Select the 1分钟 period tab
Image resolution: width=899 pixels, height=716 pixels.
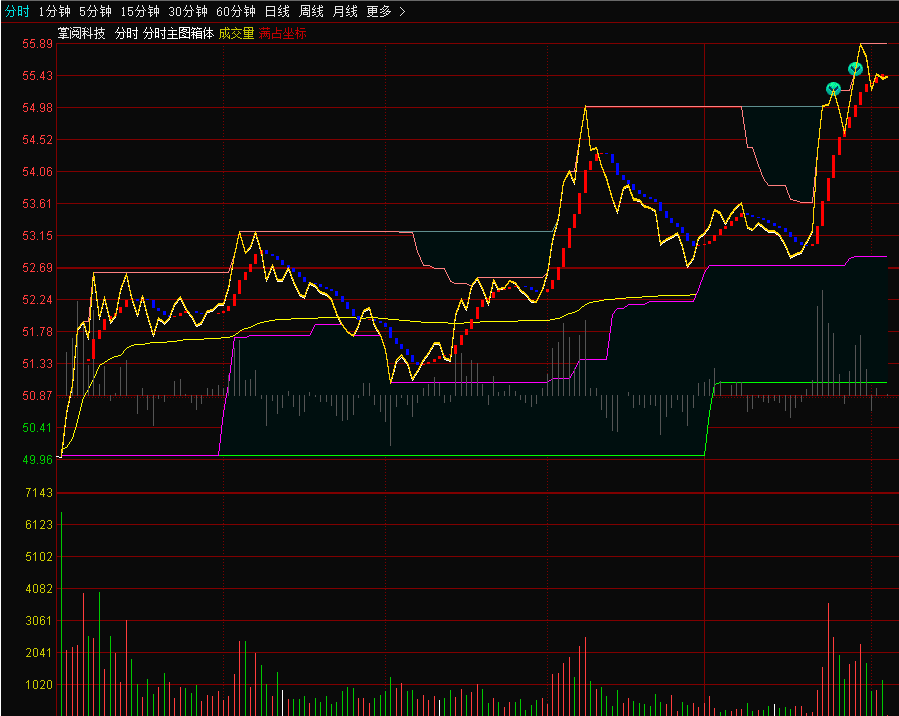tap(54, 11)
